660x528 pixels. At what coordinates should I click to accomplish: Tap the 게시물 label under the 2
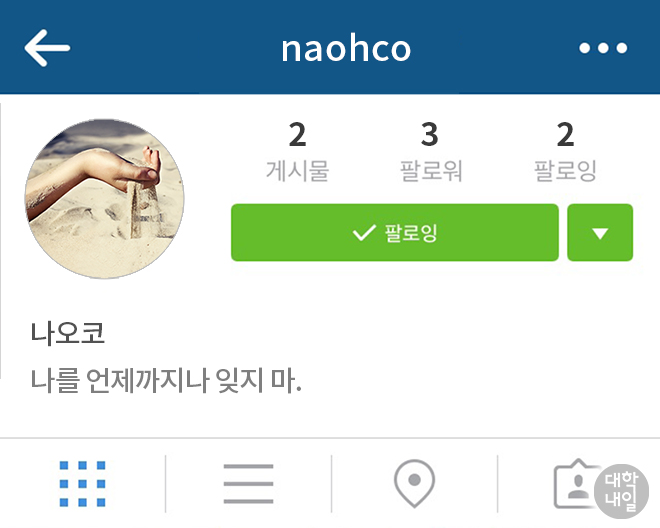[x=297, y=171]
